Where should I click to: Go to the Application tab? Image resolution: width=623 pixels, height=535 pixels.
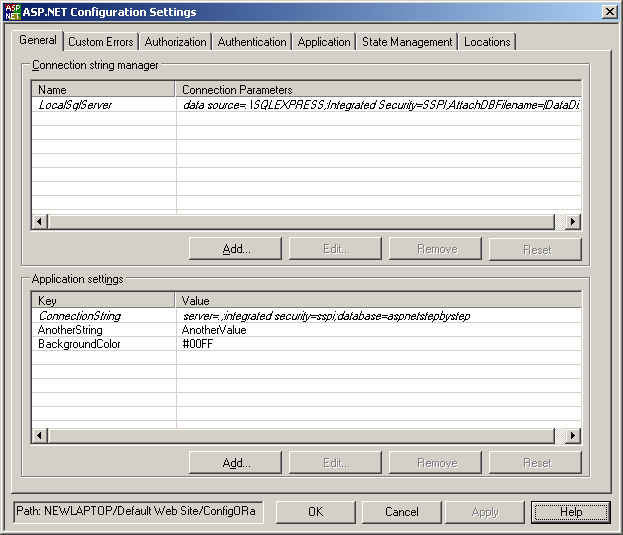[x=324, y=42]
